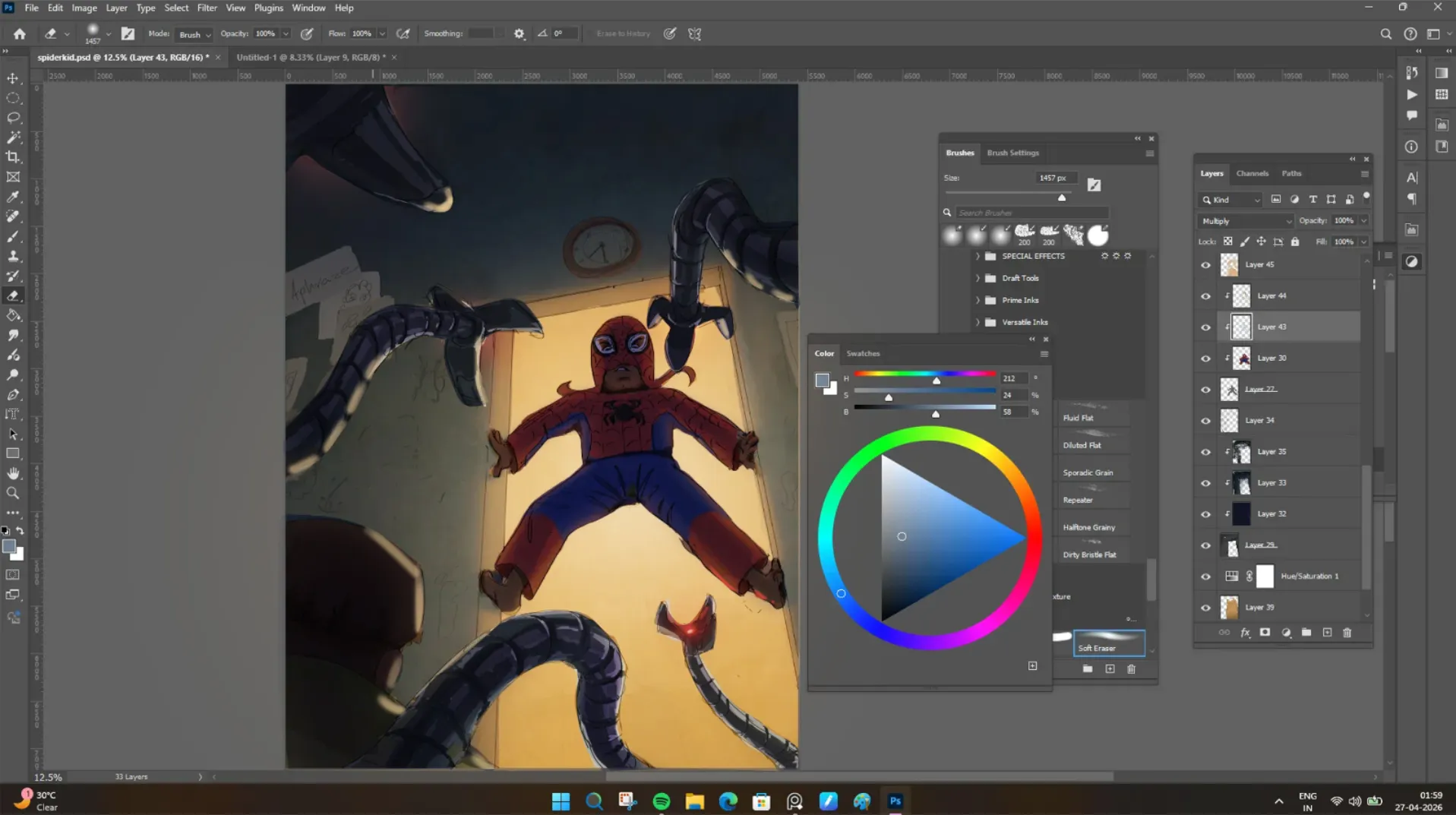
Task: Click the Home icon in options bar
Action: click(20, 33)
